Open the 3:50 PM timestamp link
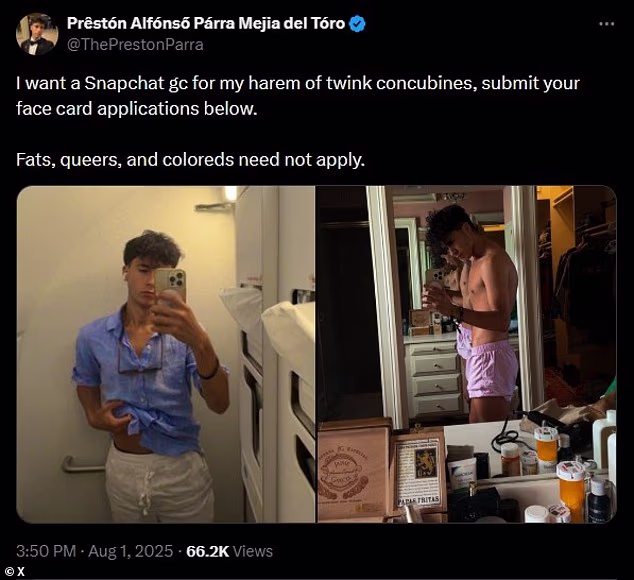The image size is (634, 580). [48, 551]
